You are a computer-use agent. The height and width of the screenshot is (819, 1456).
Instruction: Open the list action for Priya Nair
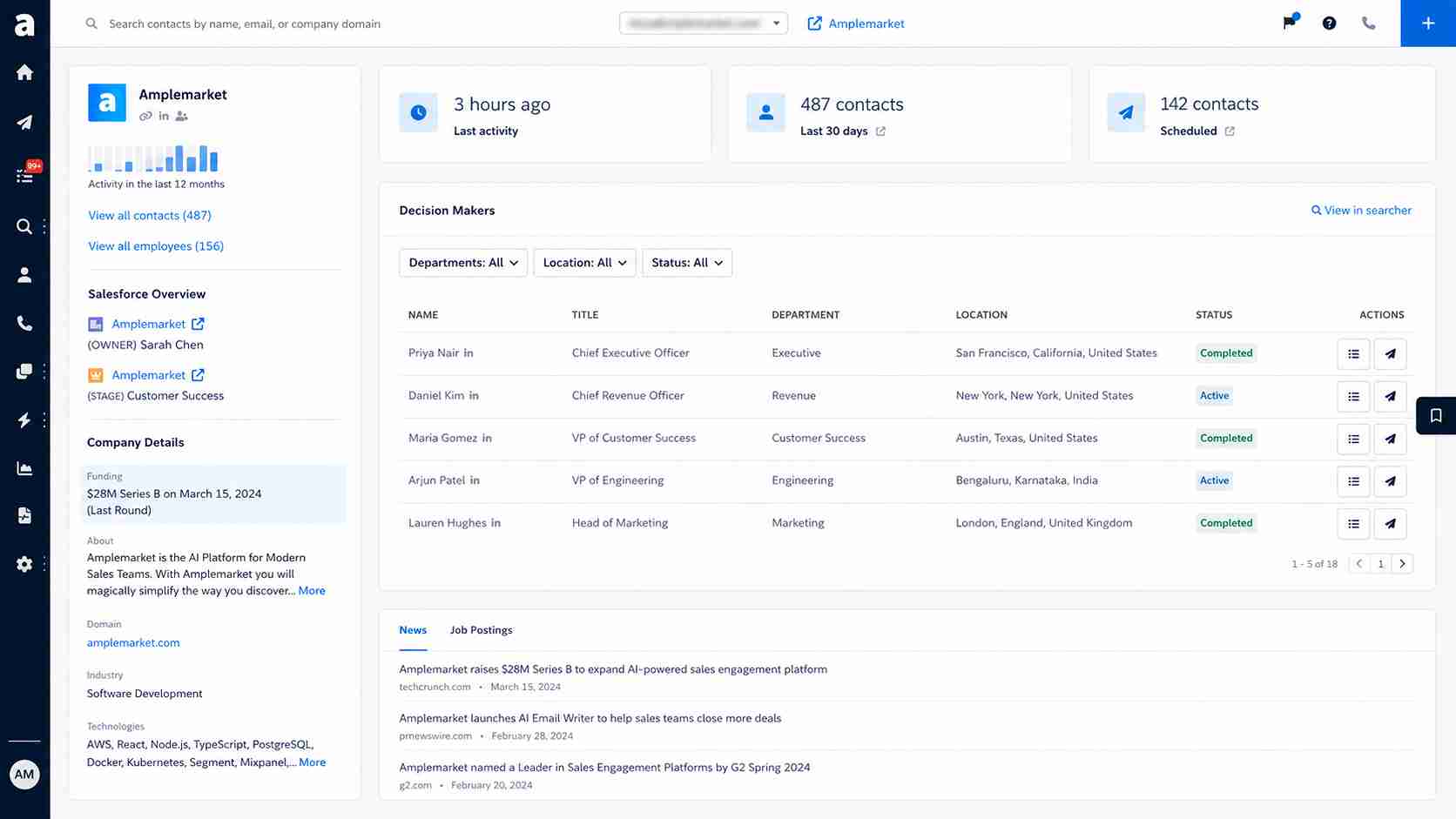1353,353
